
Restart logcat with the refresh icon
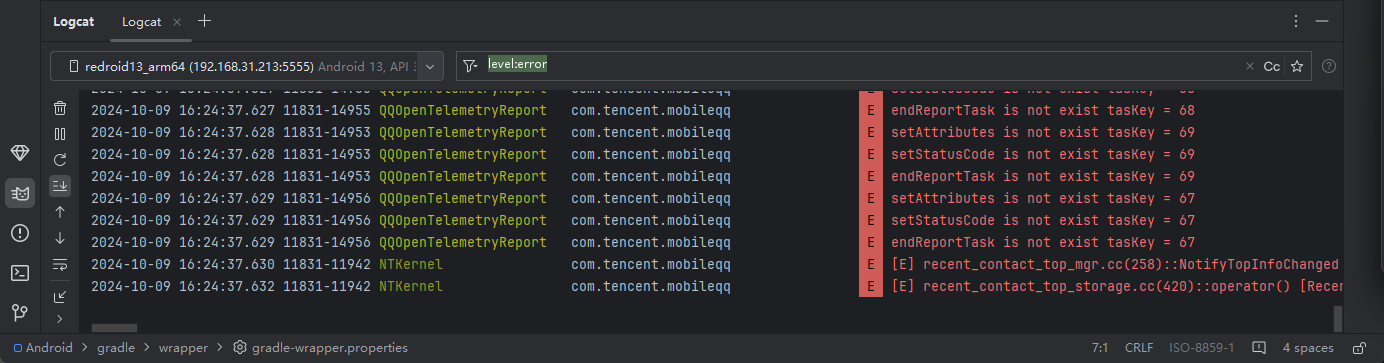60,160
